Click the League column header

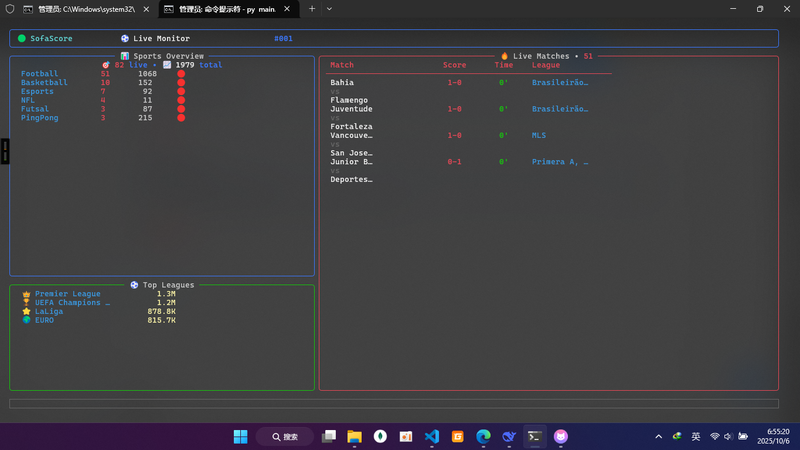(546, 65)
